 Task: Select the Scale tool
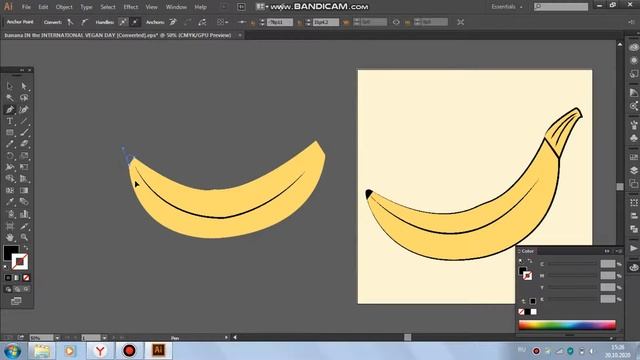pyautogui.click(x=24, y=156)
